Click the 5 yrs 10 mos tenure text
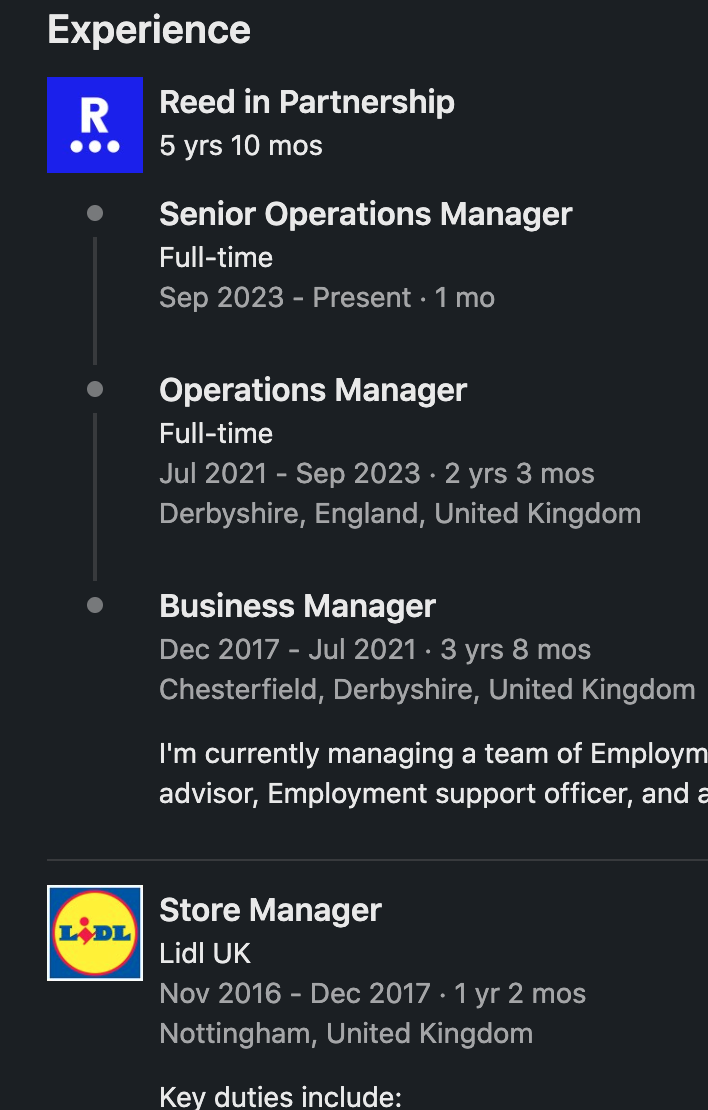 pyautogui.click(x=241, y=146)
